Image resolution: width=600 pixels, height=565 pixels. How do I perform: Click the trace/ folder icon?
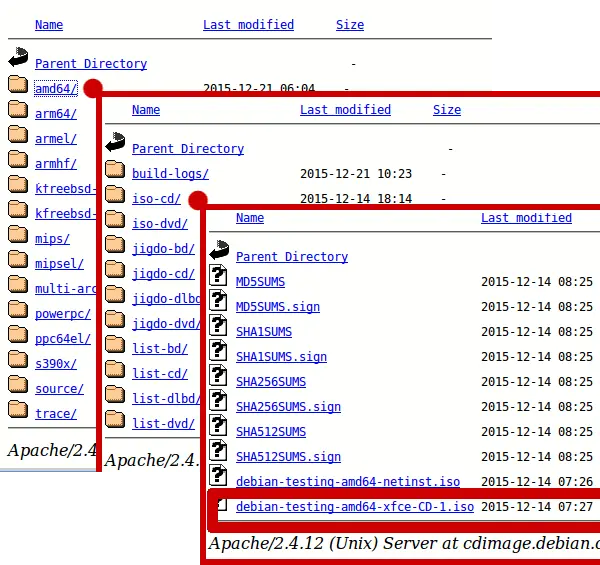pyautogui.click(x=18, y=410)
